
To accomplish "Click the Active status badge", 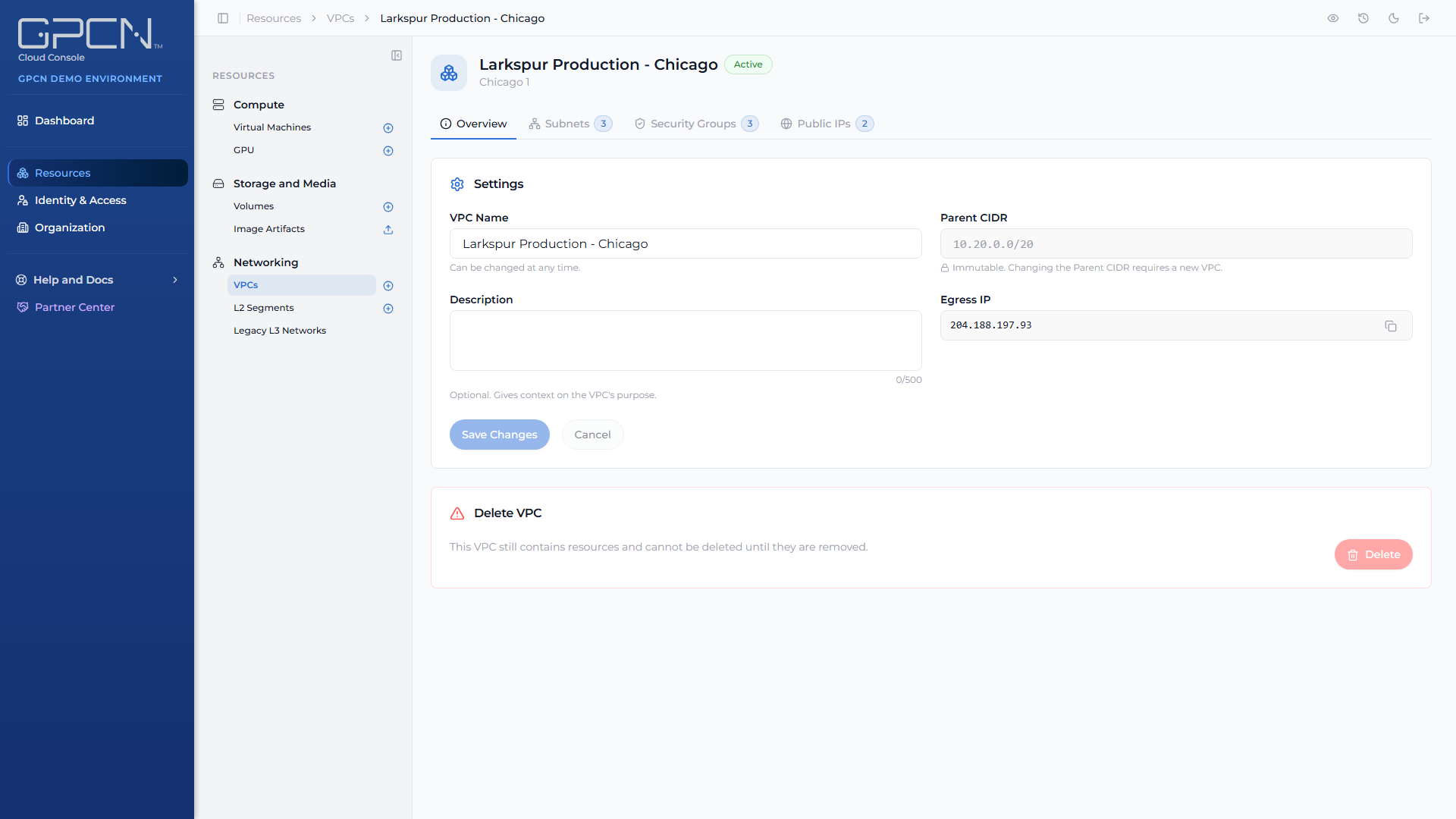I will (x=748, y=64).
